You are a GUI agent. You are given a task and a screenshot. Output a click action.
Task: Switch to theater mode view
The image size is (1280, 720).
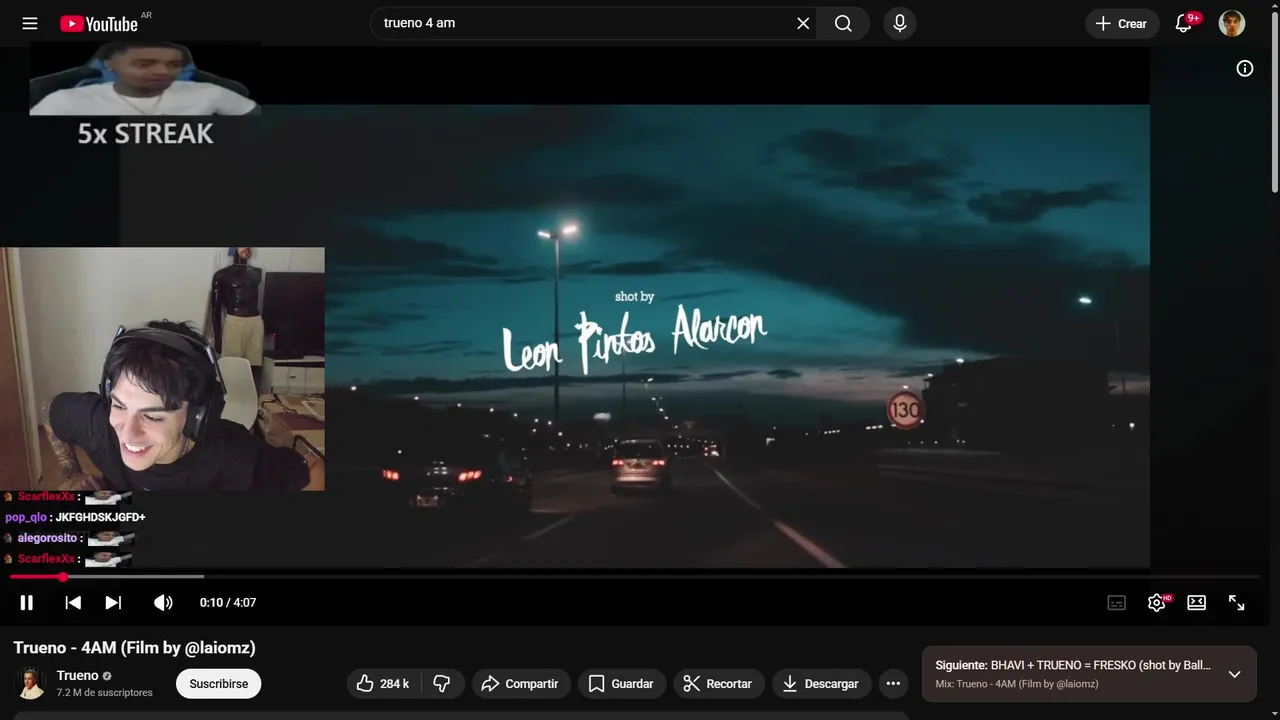(1197, 602)
